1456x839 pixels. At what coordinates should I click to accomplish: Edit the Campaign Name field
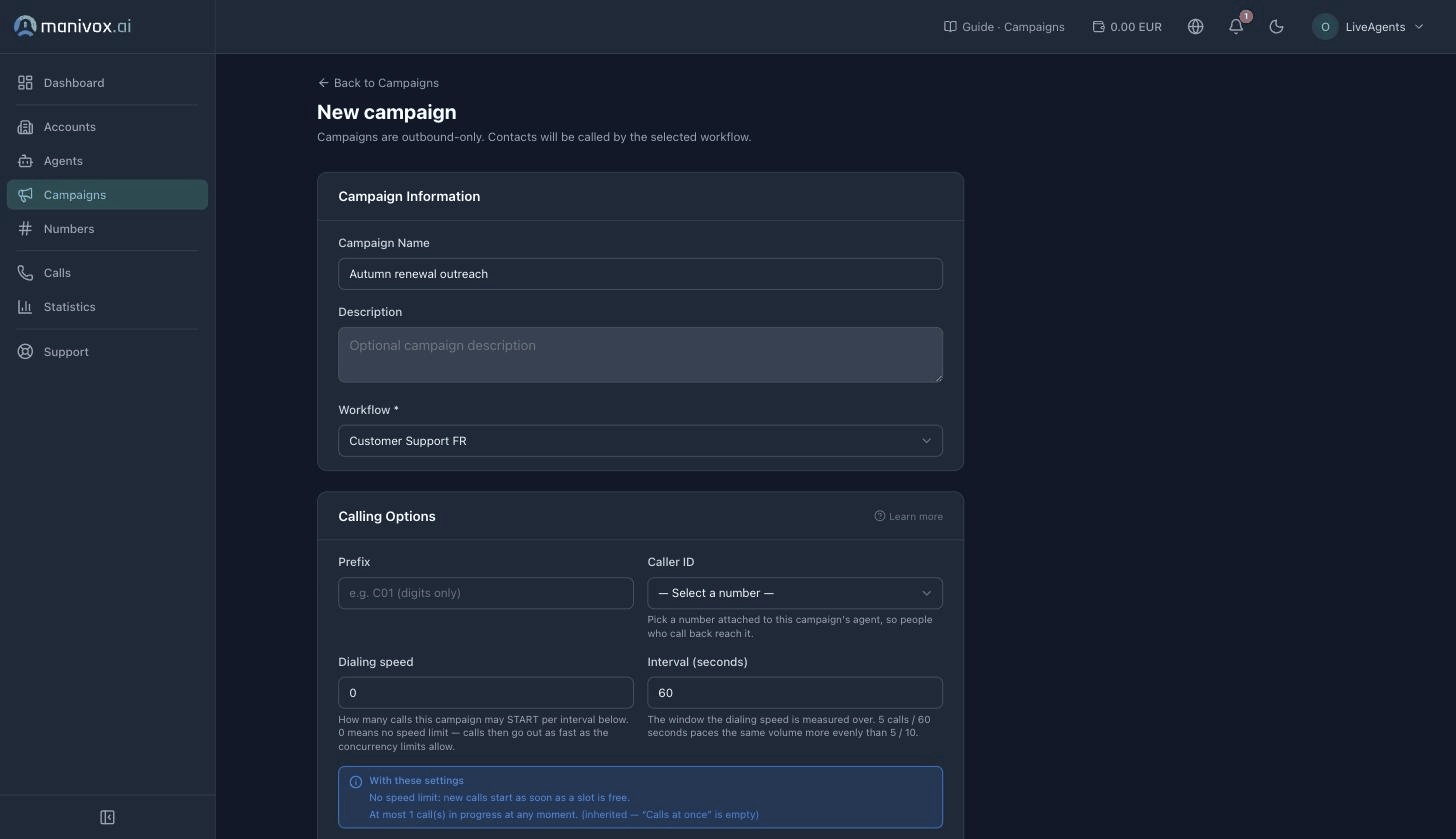[x=640, y=274]
